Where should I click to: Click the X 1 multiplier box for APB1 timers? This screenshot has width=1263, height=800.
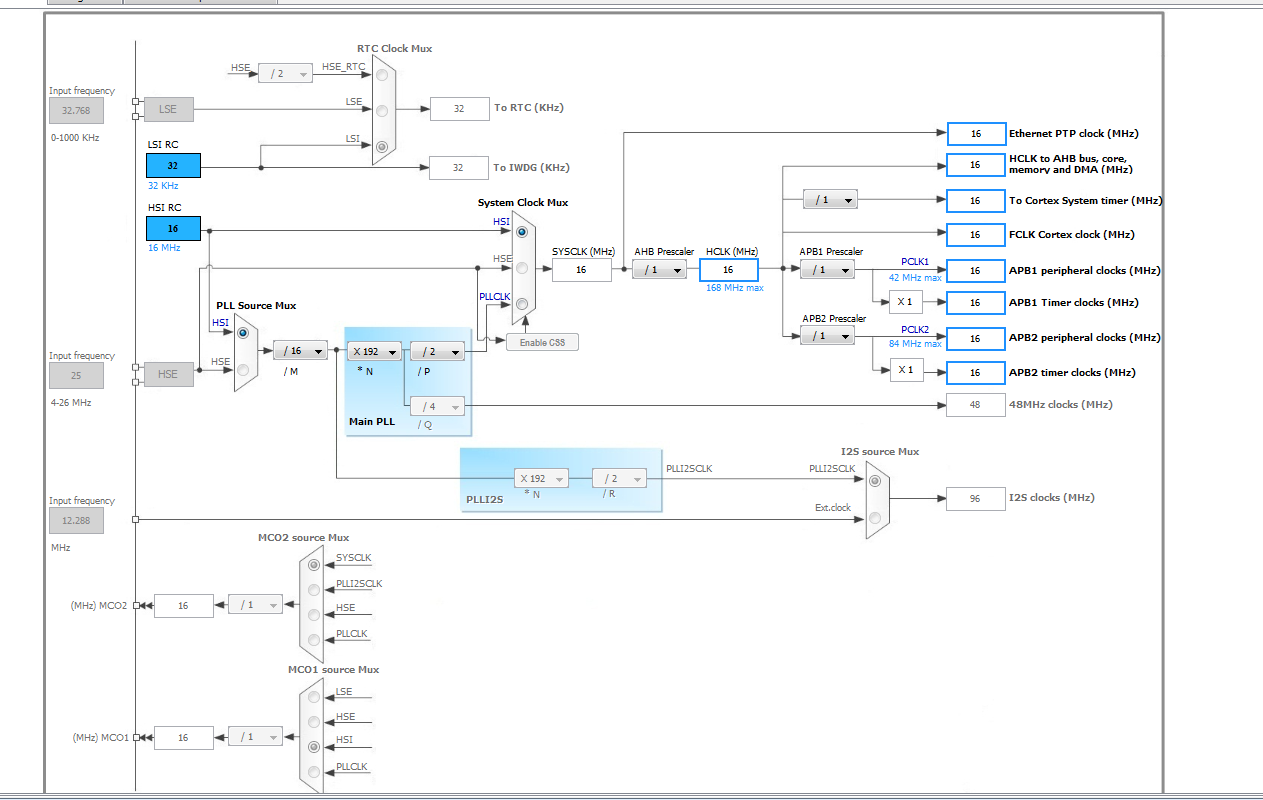[x=906, y=302]
